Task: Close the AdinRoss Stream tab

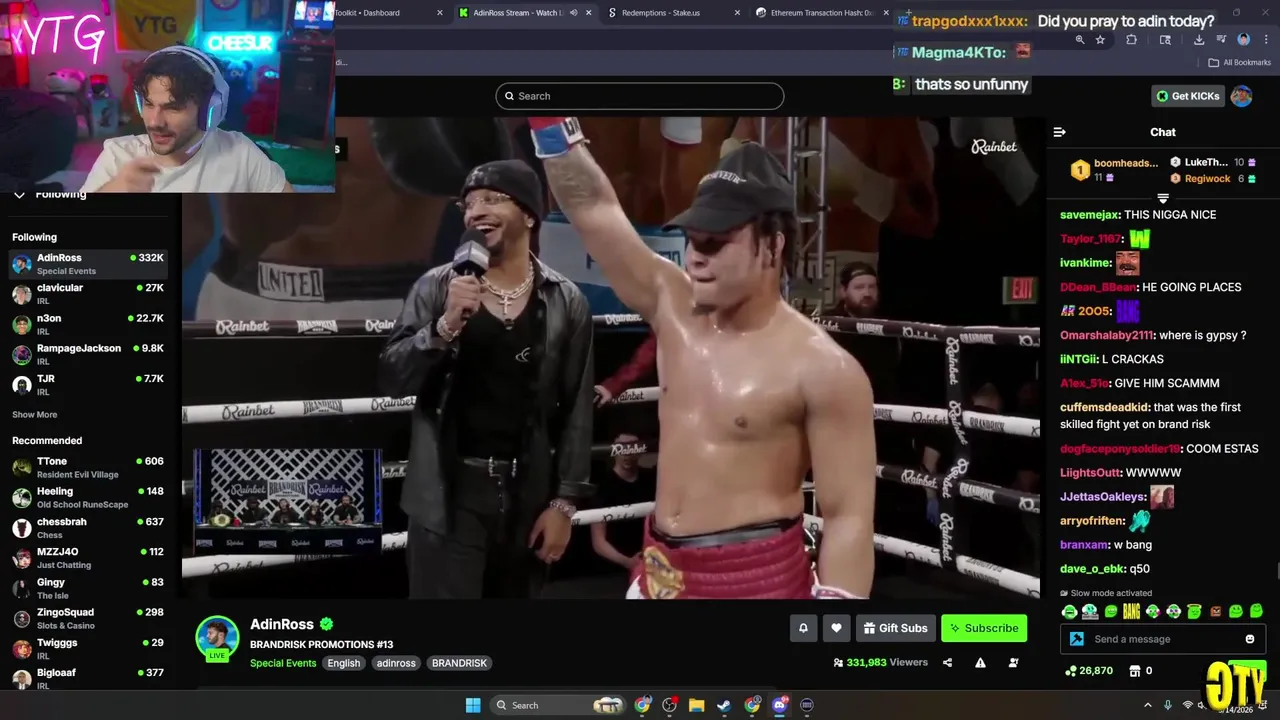Action: pyautogui.click(x=588, y=13)
